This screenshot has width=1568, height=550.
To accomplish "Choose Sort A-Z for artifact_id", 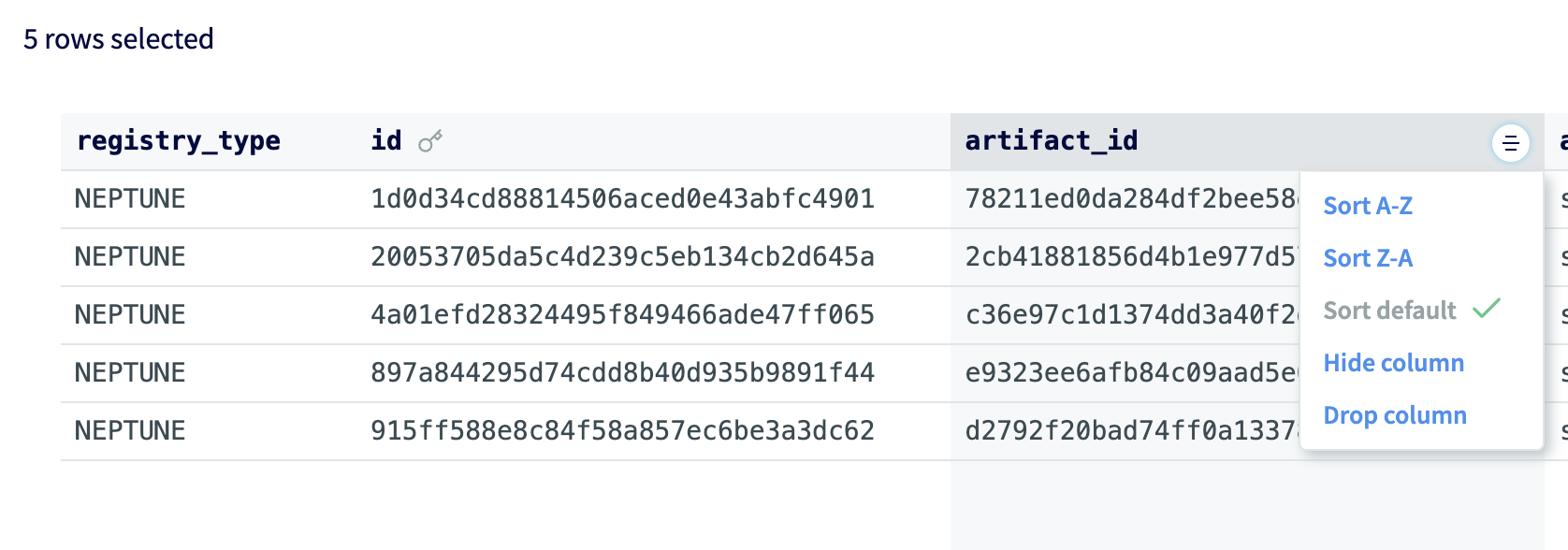I will (x=1368, y=206).
